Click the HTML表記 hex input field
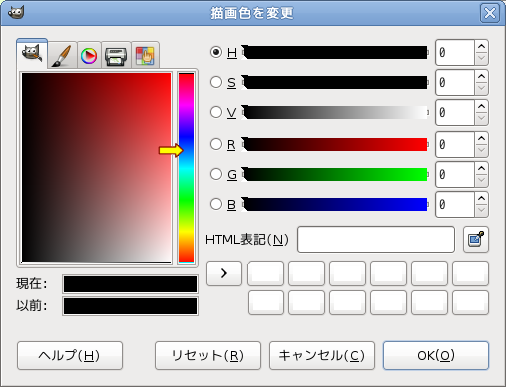Image resolution: width=506 pixels, height=387 pixels. pos(376,239)
